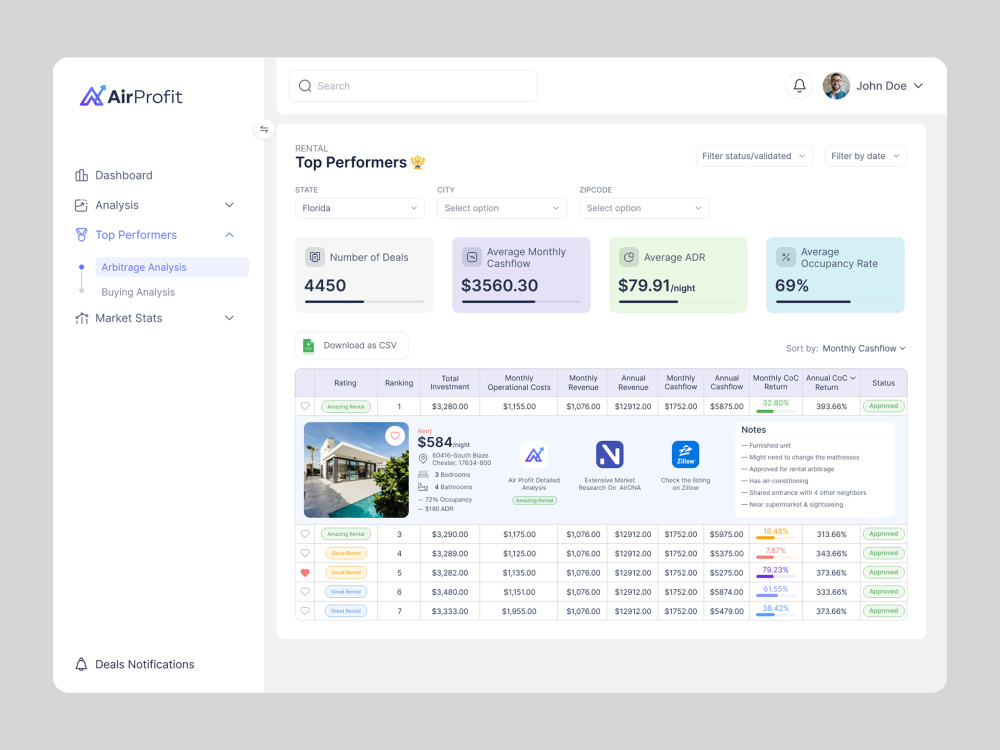Collapse Top Performers chevron
The width and height of the screenshot is (1000, 750).
pyautogui.click(x=230, y=235)
